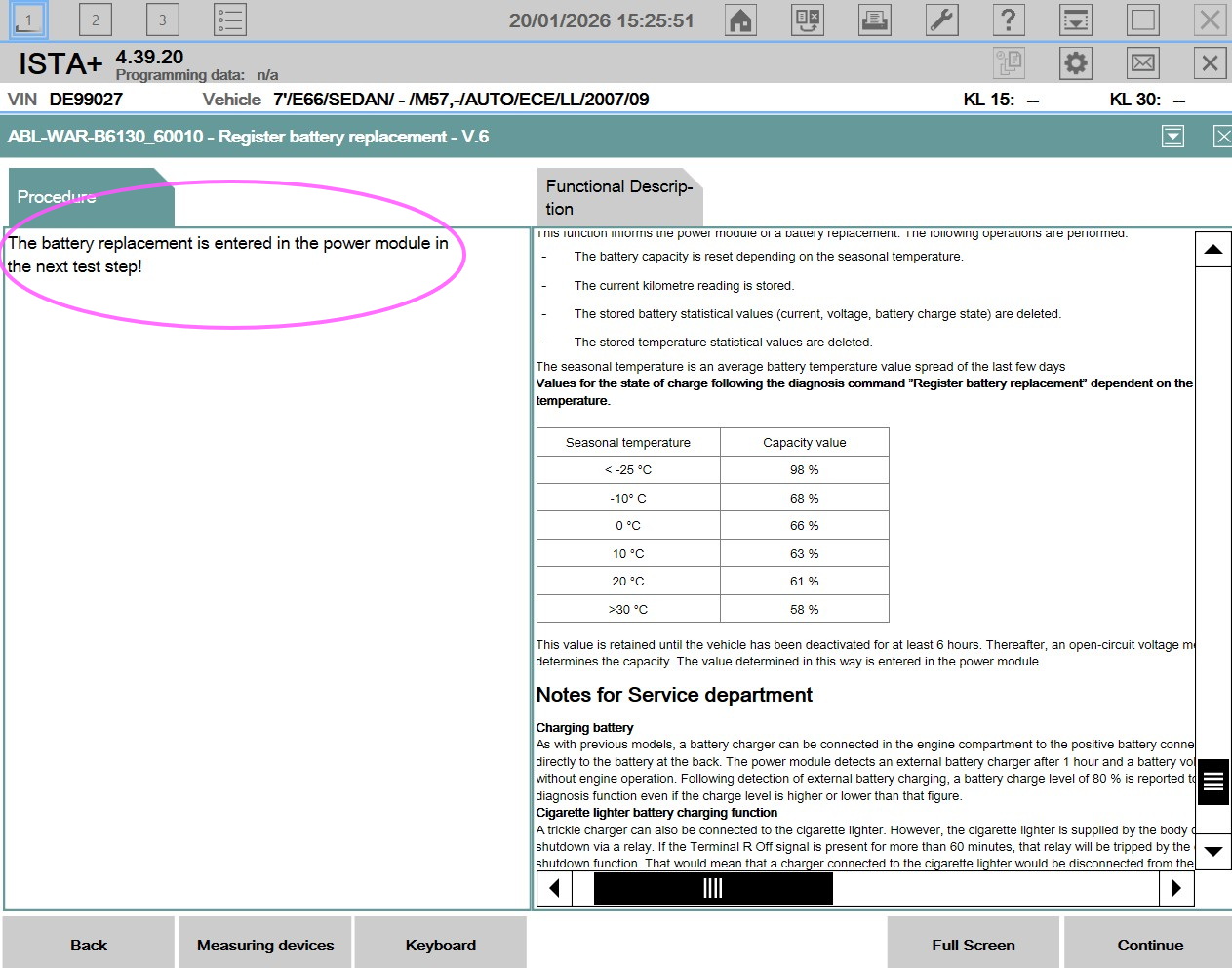Image resolution: width=1232 pixels, height=968 pixels.
Task: Open the gear settings icon
Action: [x=1075, y=63]
